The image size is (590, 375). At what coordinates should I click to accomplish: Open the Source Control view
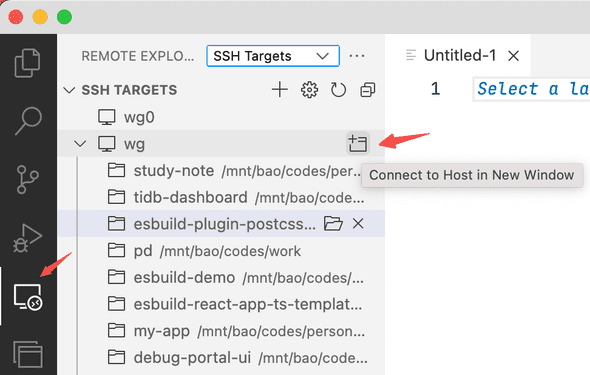pyautogui.click(x=27, y=179)
